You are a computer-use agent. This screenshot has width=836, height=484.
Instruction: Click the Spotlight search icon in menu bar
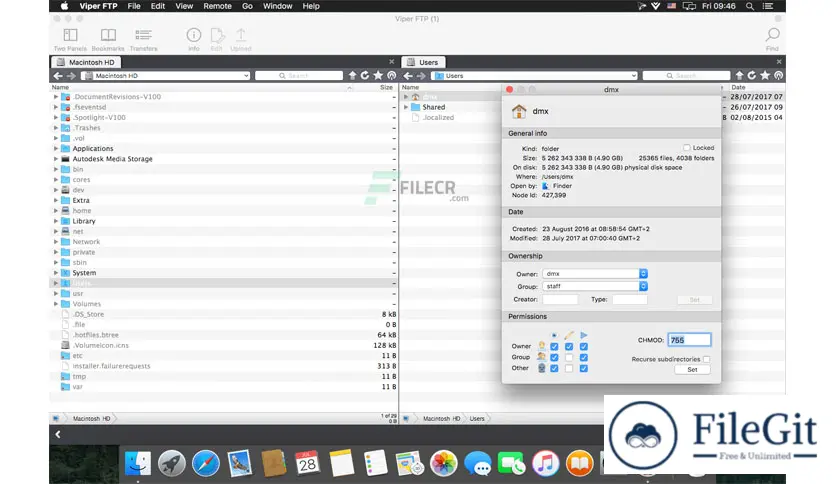750,6
